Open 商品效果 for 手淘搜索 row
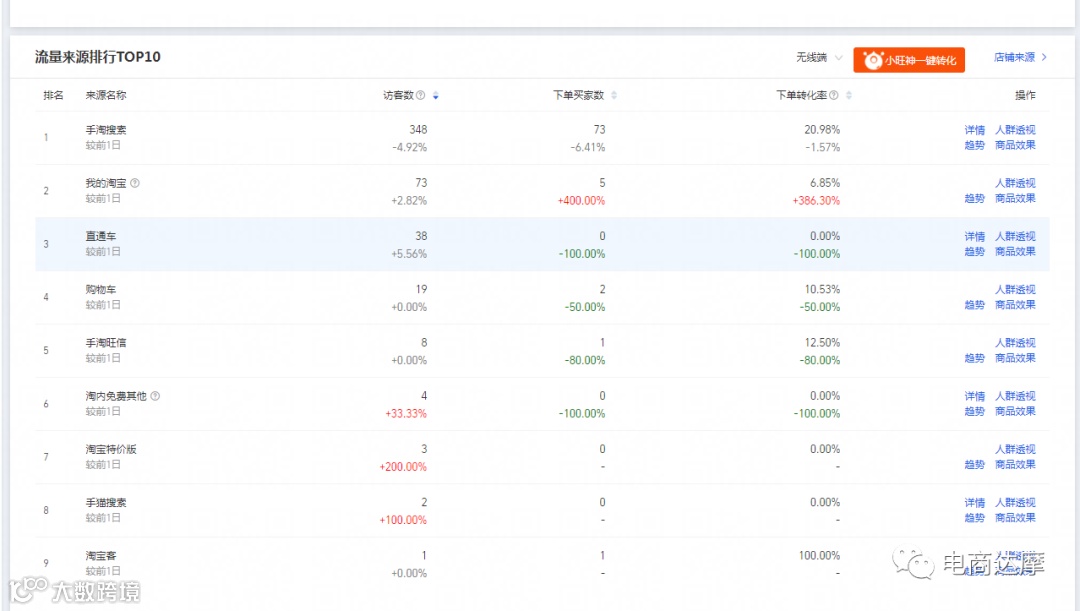 pyautogui.click(x=1015, y=145)
